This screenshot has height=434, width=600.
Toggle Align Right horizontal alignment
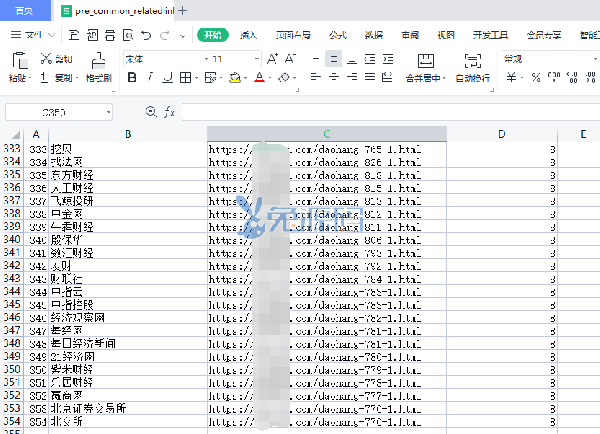(352, 77)
